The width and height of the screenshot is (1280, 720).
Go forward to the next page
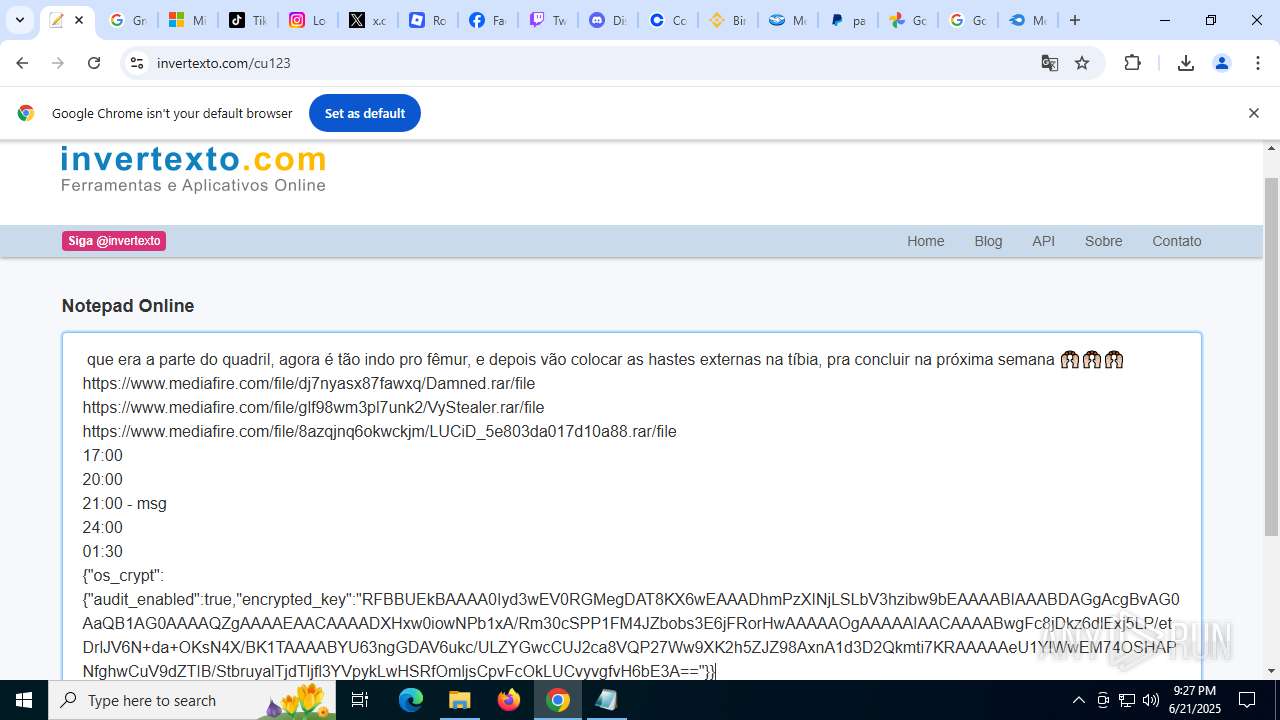(x=58, y=63)
